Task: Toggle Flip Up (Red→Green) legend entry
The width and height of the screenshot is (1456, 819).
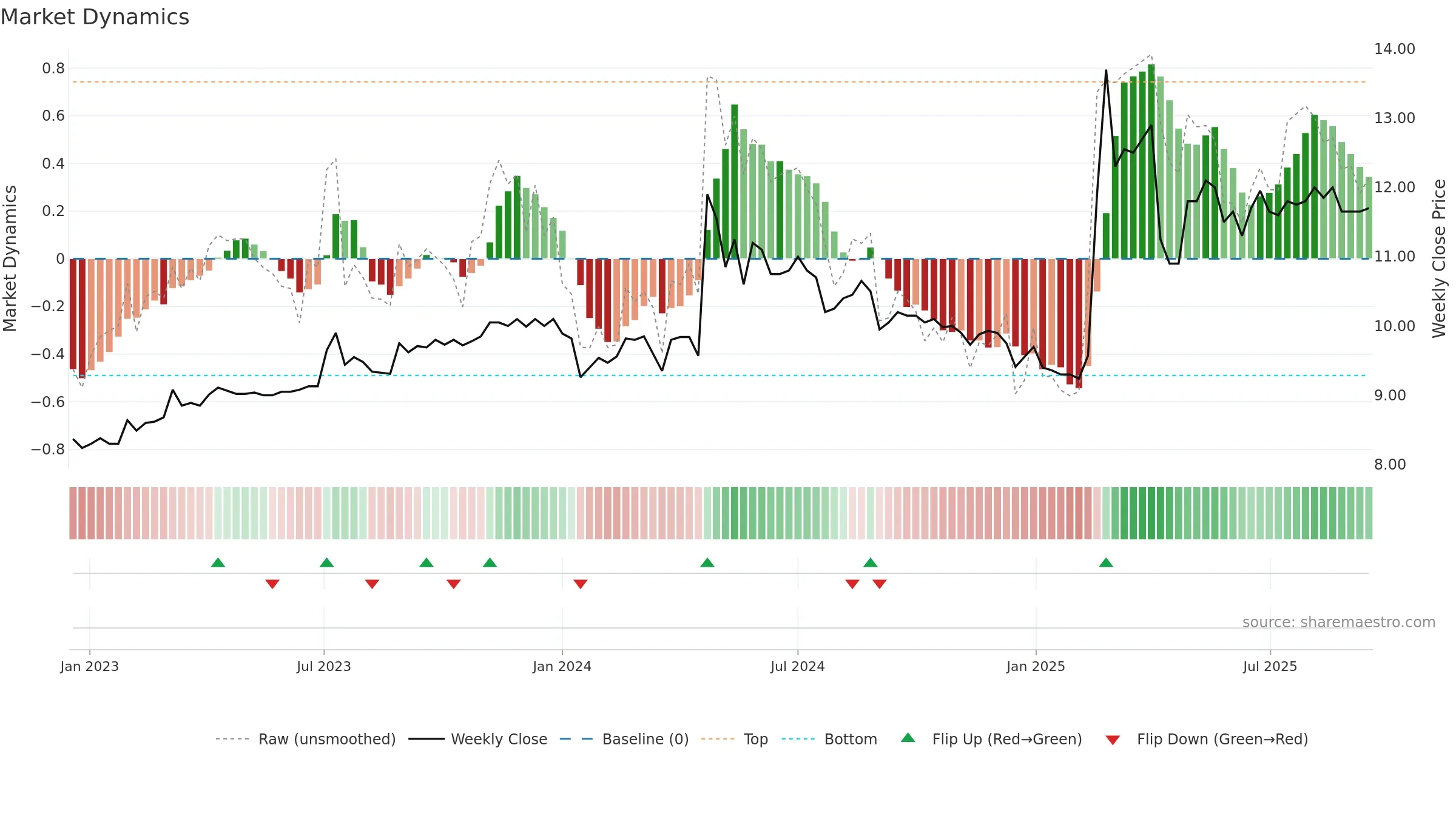Action: [992, 739]
